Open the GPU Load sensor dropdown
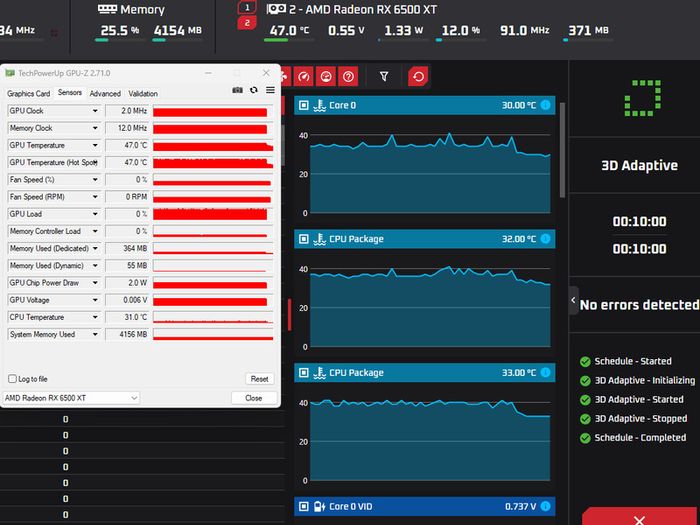 pos(95,214)
